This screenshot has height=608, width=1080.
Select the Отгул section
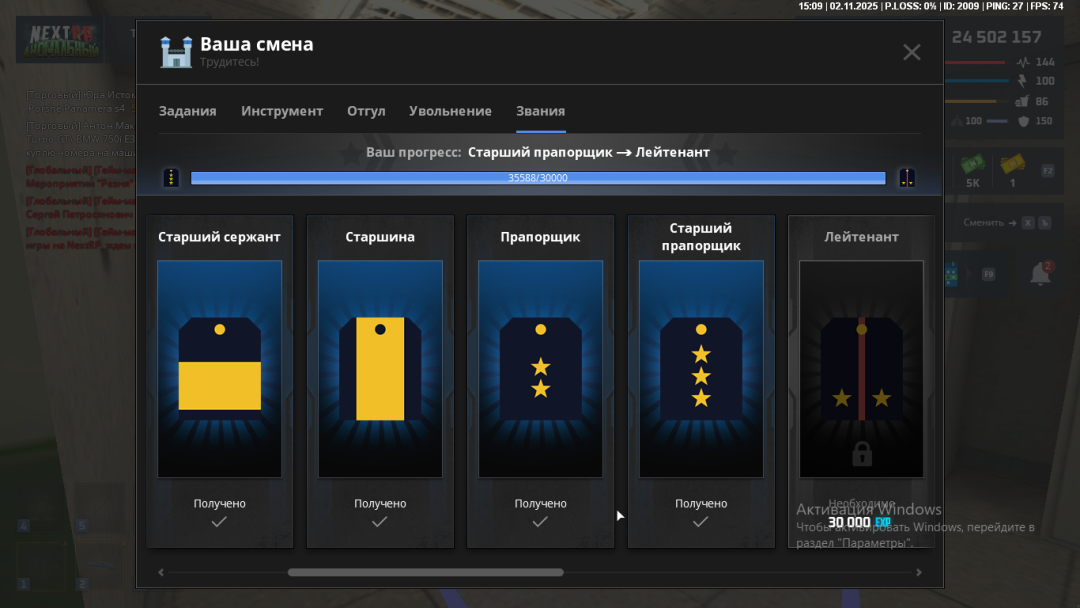[366, 111]
